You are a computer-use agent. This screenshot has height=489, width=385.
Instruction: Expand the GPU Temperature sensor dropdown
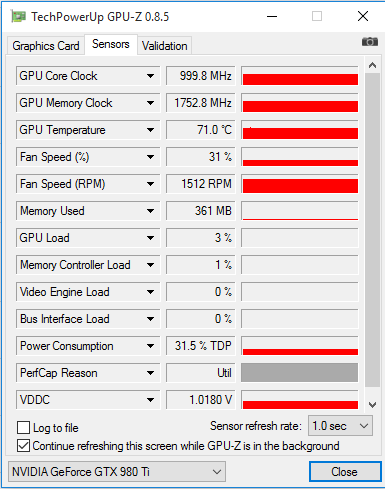tap(150, 130)
